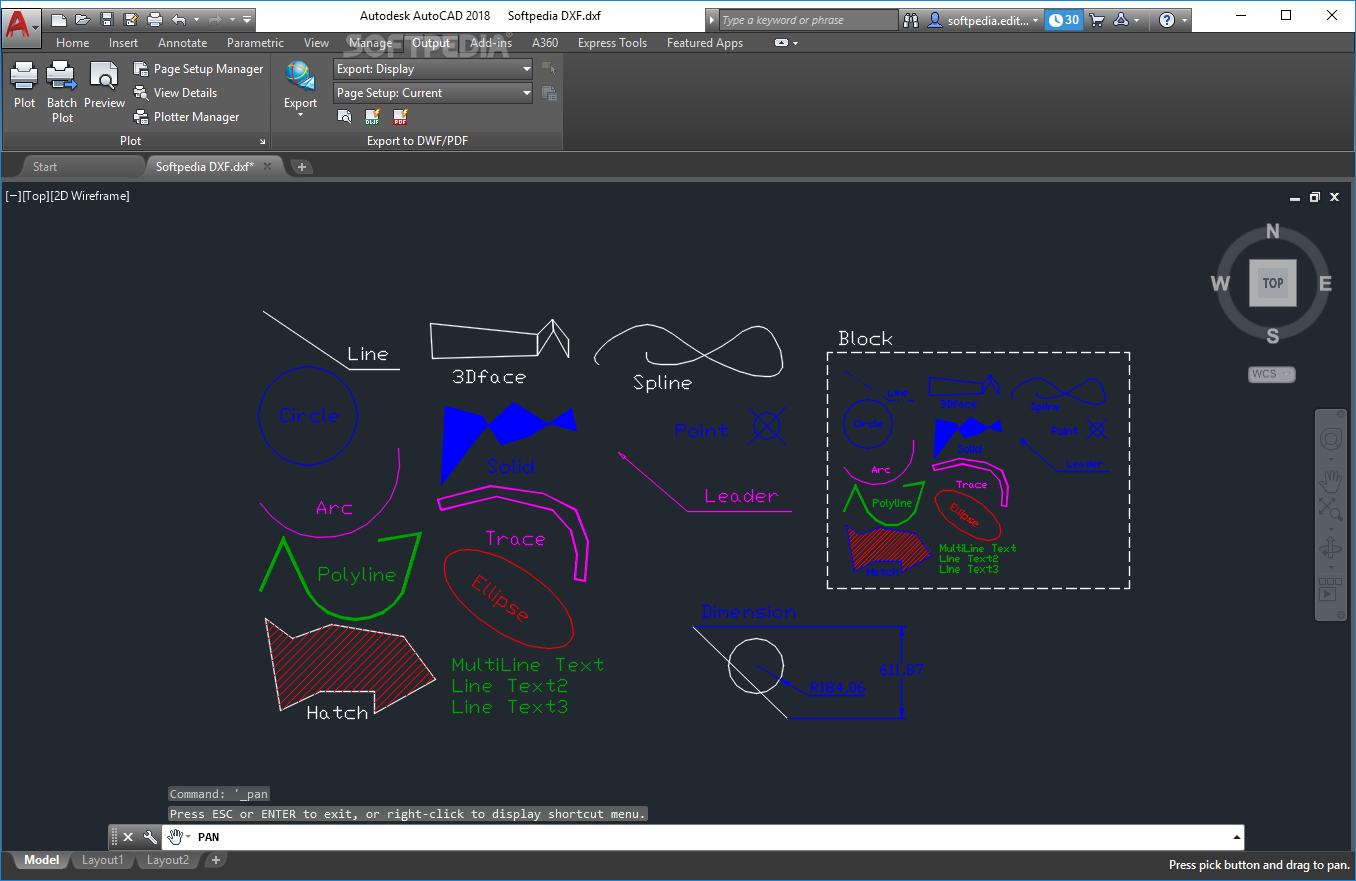Click the Export to DWF icon
This screenshot has width=1356, height=881.
(x=372, y=117)
